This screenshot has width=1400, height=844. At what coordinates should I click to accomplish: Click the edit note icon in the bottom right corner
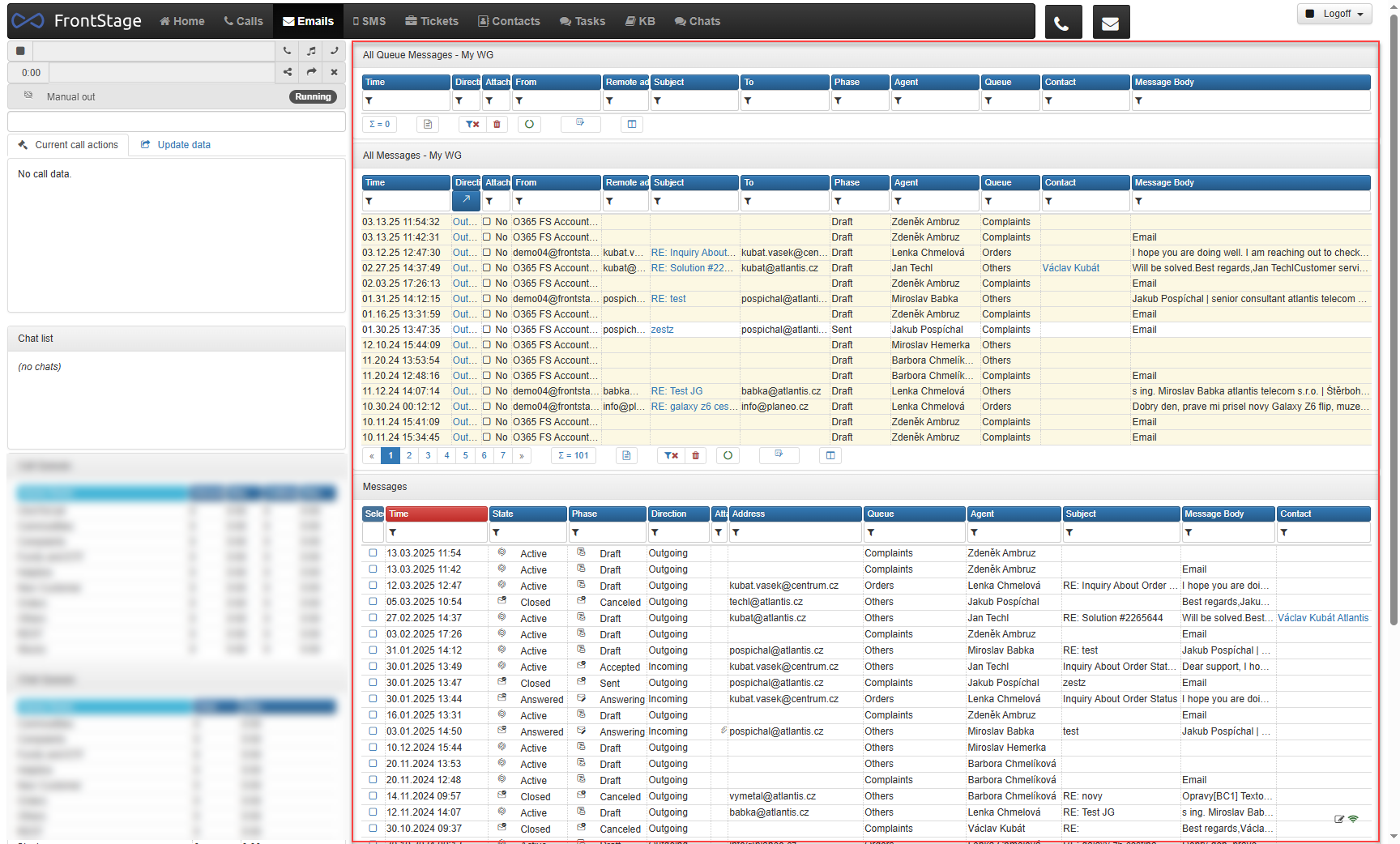point(1339,820)
